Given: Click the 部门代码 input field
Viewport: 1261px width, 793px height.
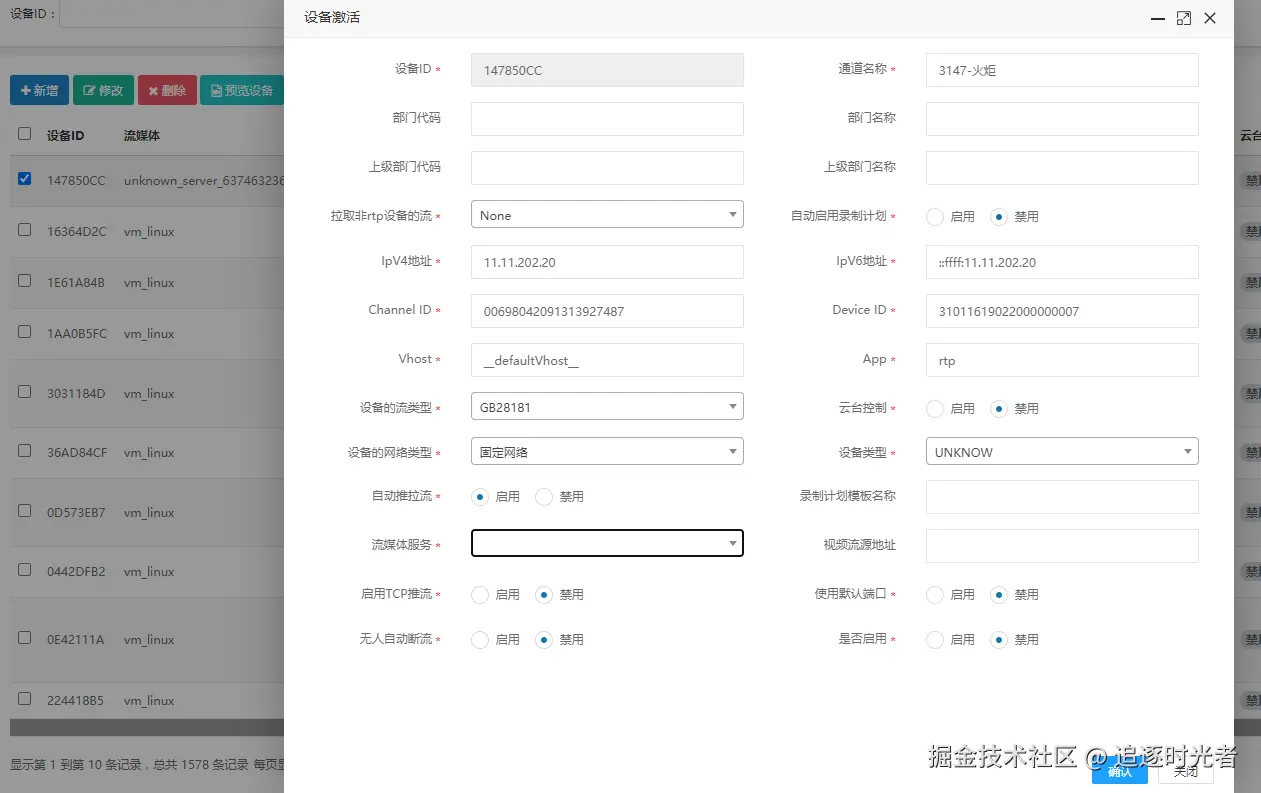Looking at the screenshot, I should [x=607, y=118].
